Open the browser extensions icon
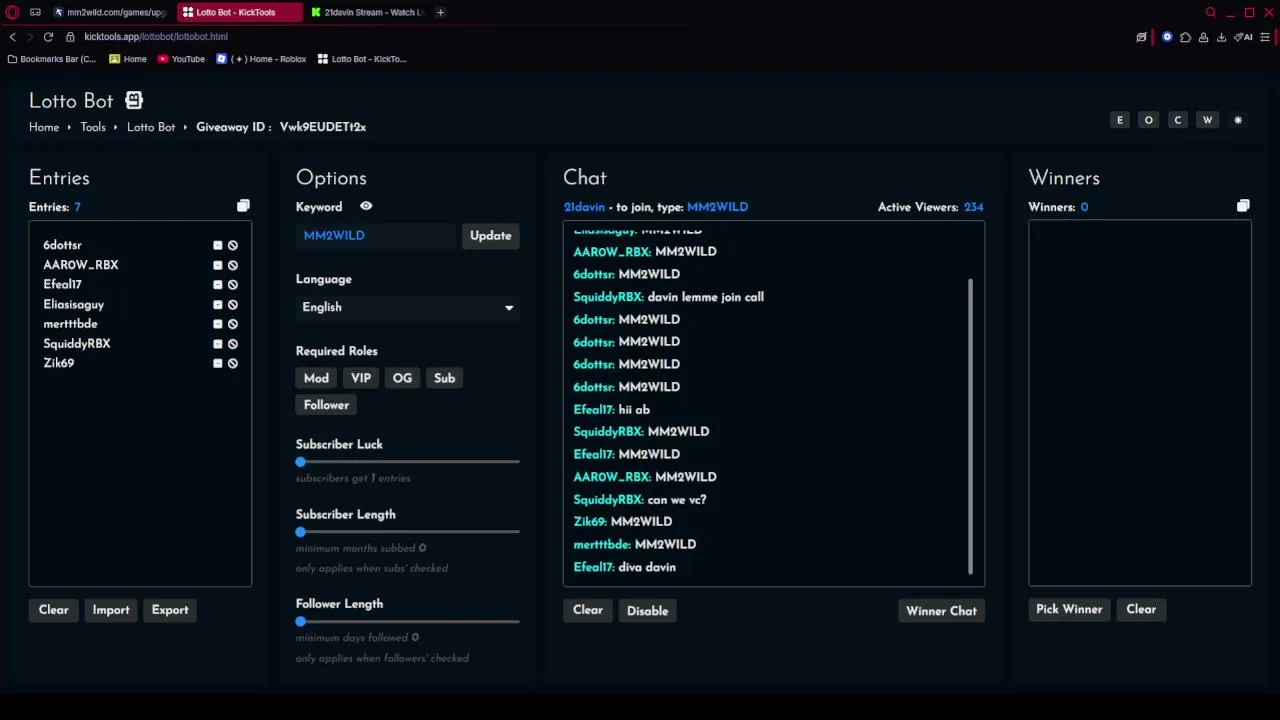This screenshot has height=720, width=1280. (1185, 37)
